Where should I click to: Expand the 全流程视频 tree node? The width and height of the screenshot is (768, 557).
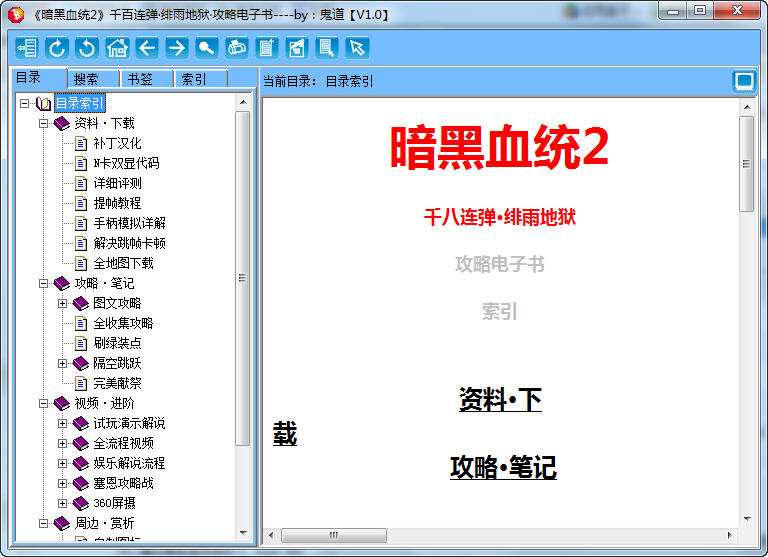[63, 444]
